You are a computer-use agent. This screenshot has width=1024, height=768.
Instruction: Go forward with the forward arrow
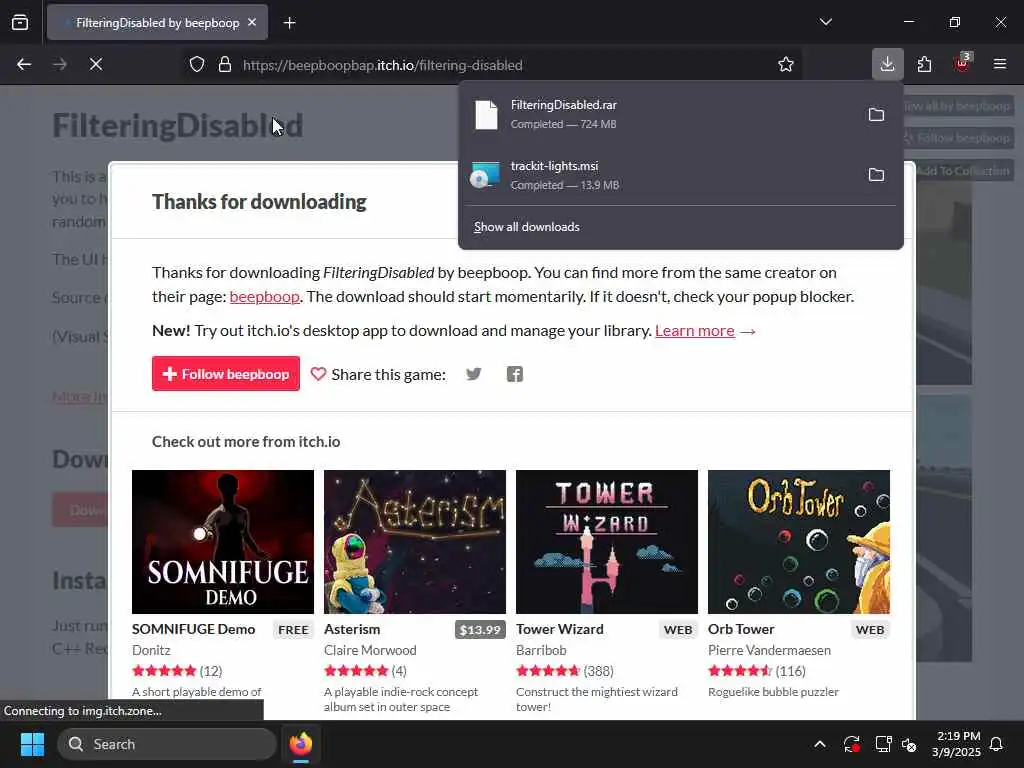coord(60,65)
